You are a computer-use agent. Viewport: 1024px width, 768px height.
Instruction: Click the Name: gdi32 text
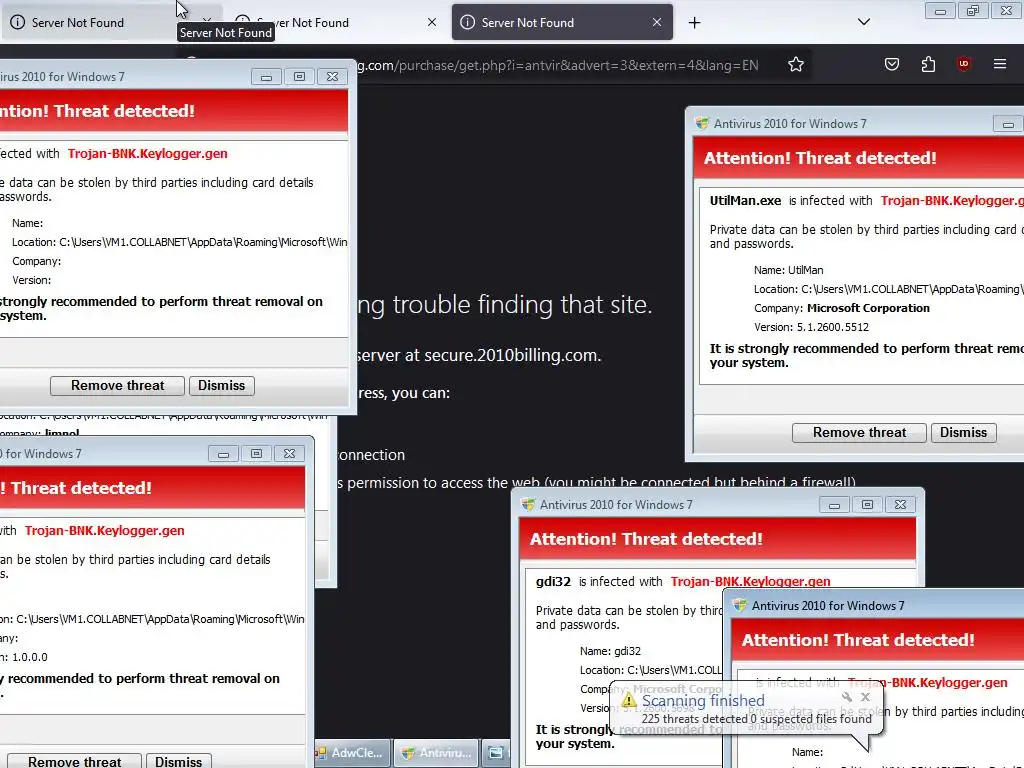(610, 651)
